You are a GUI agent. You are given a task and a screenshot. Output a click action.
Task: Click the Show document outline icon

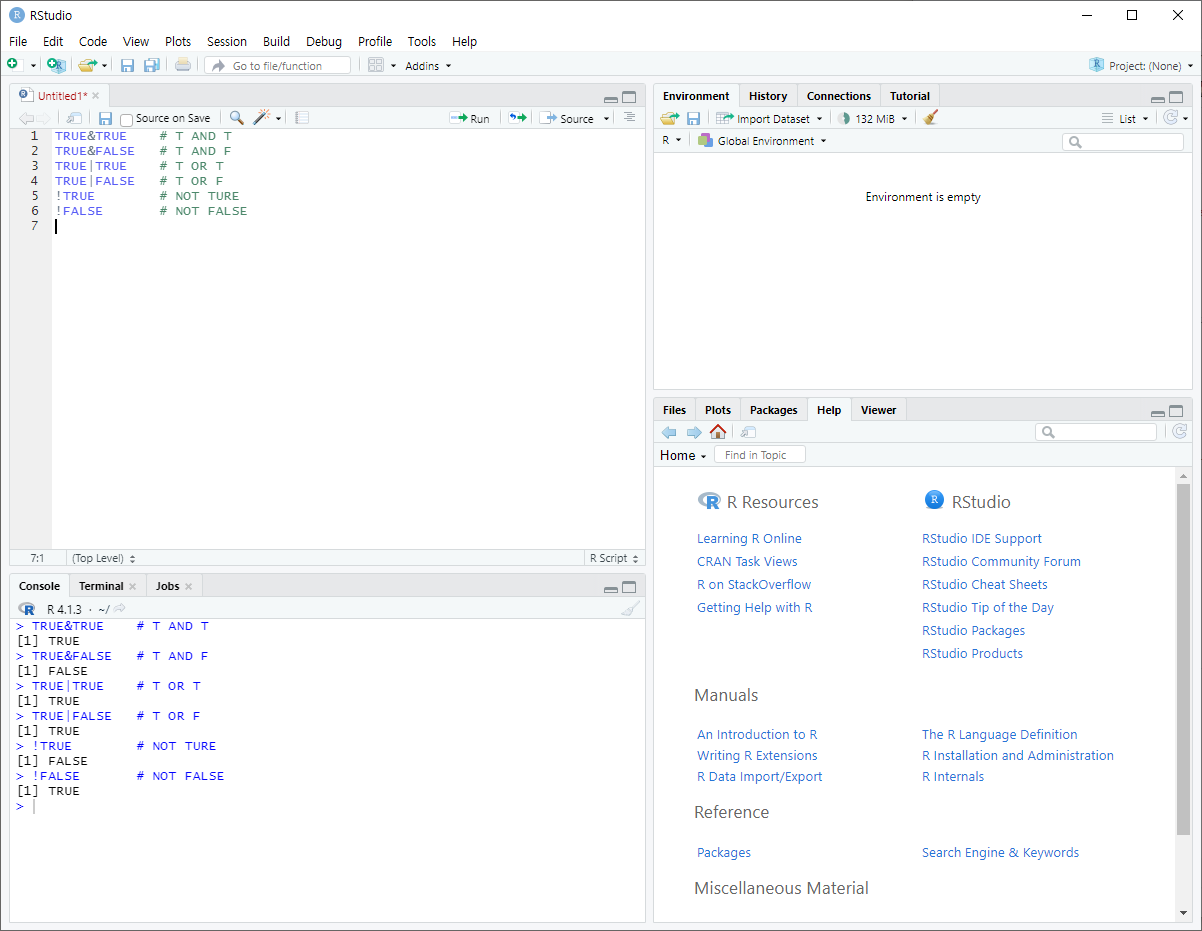click(629, 118)
